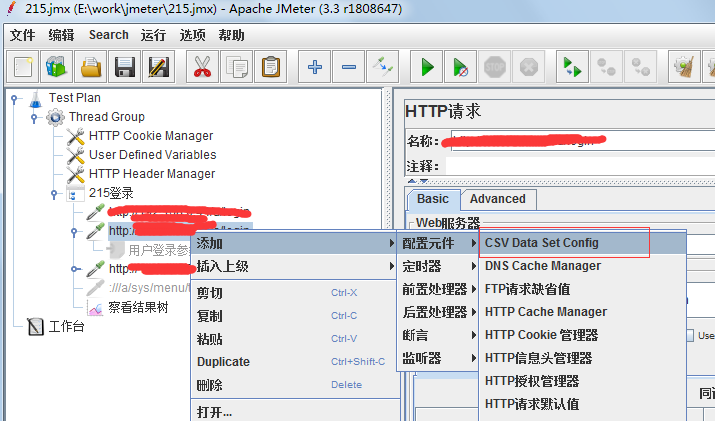The width and height of the screenshot is (715, 421).
Task: Open the 添加 context menu entry
Action: pos(294,244)
